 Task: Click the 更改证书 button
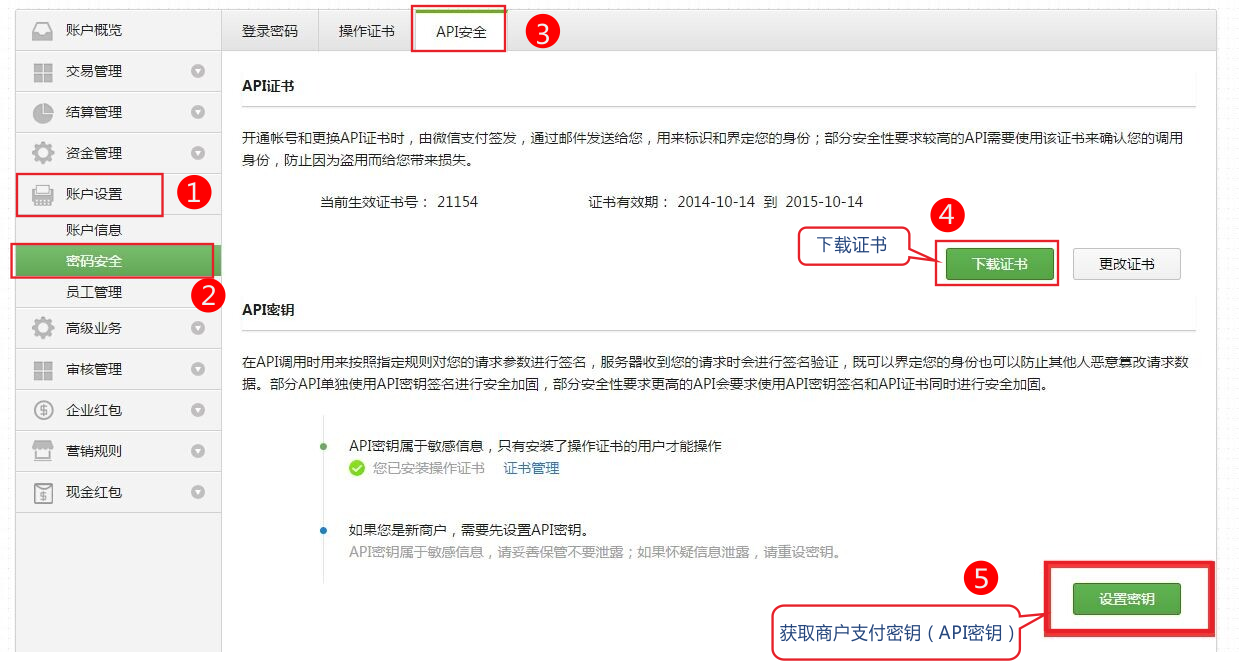tap(1126, 264)
